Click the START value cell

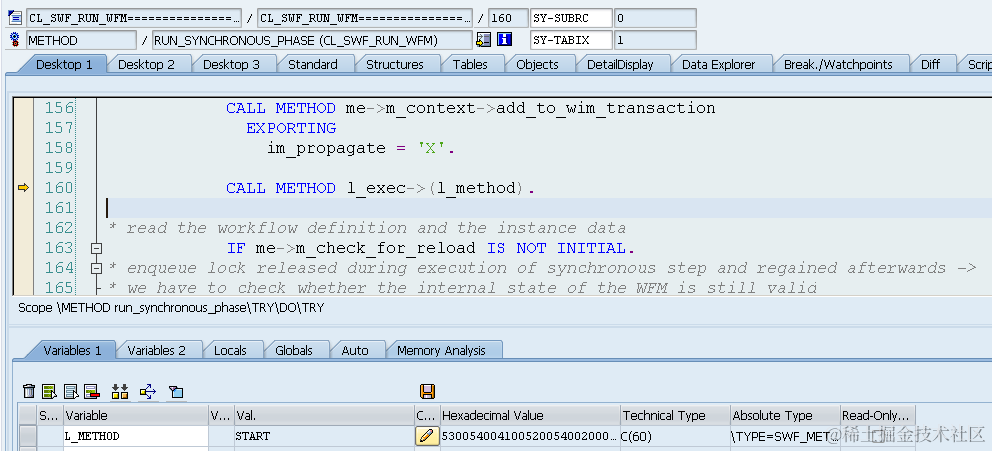click(324, 436)
